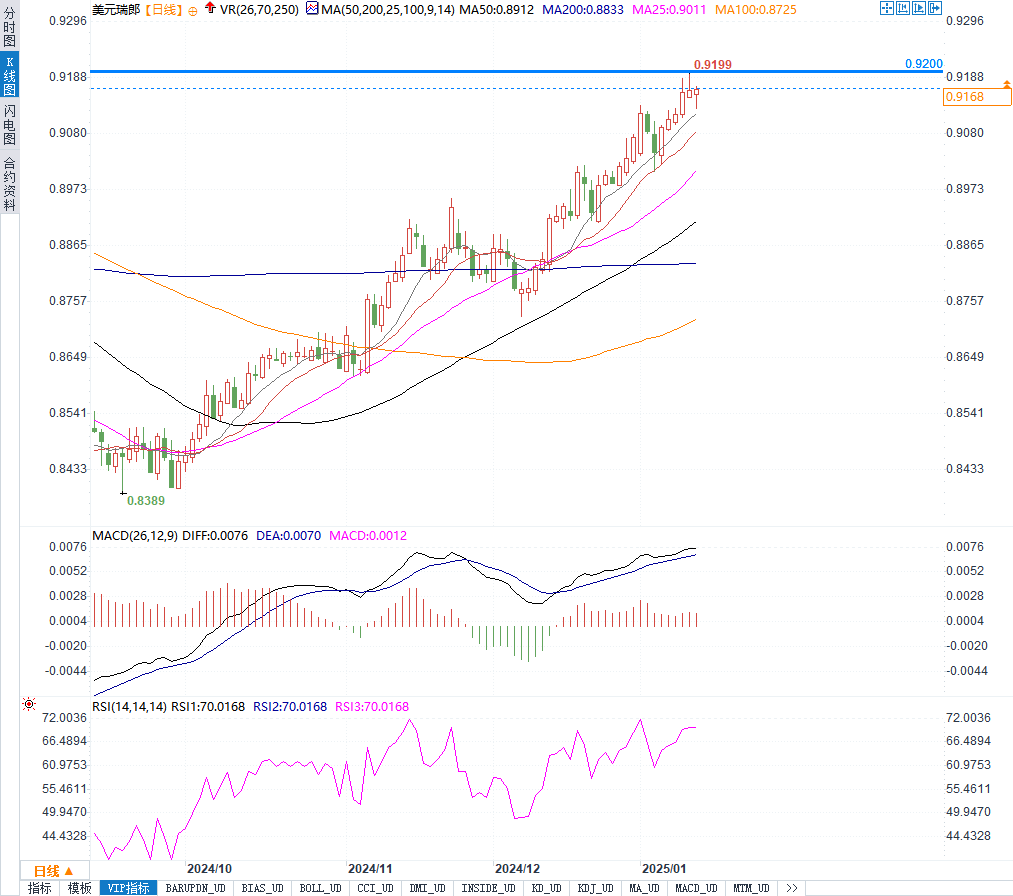Apply the KD_UD indicator
The height and width of the screenshot is (896, 1013).
click(x=547, y=888)
